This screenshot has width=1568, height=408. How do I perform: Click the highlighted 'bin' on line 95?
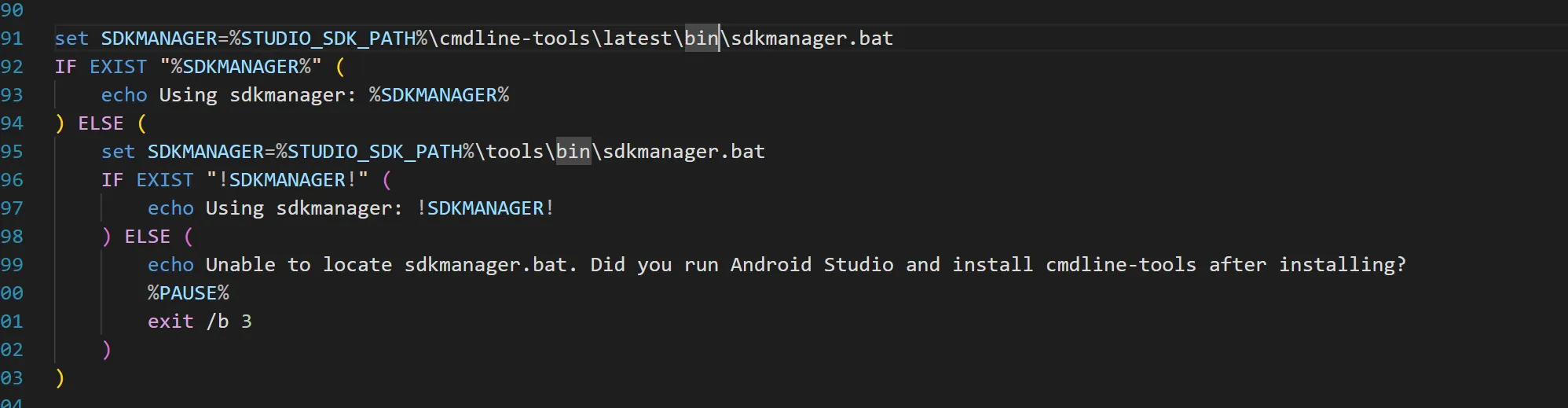(573, 152)
